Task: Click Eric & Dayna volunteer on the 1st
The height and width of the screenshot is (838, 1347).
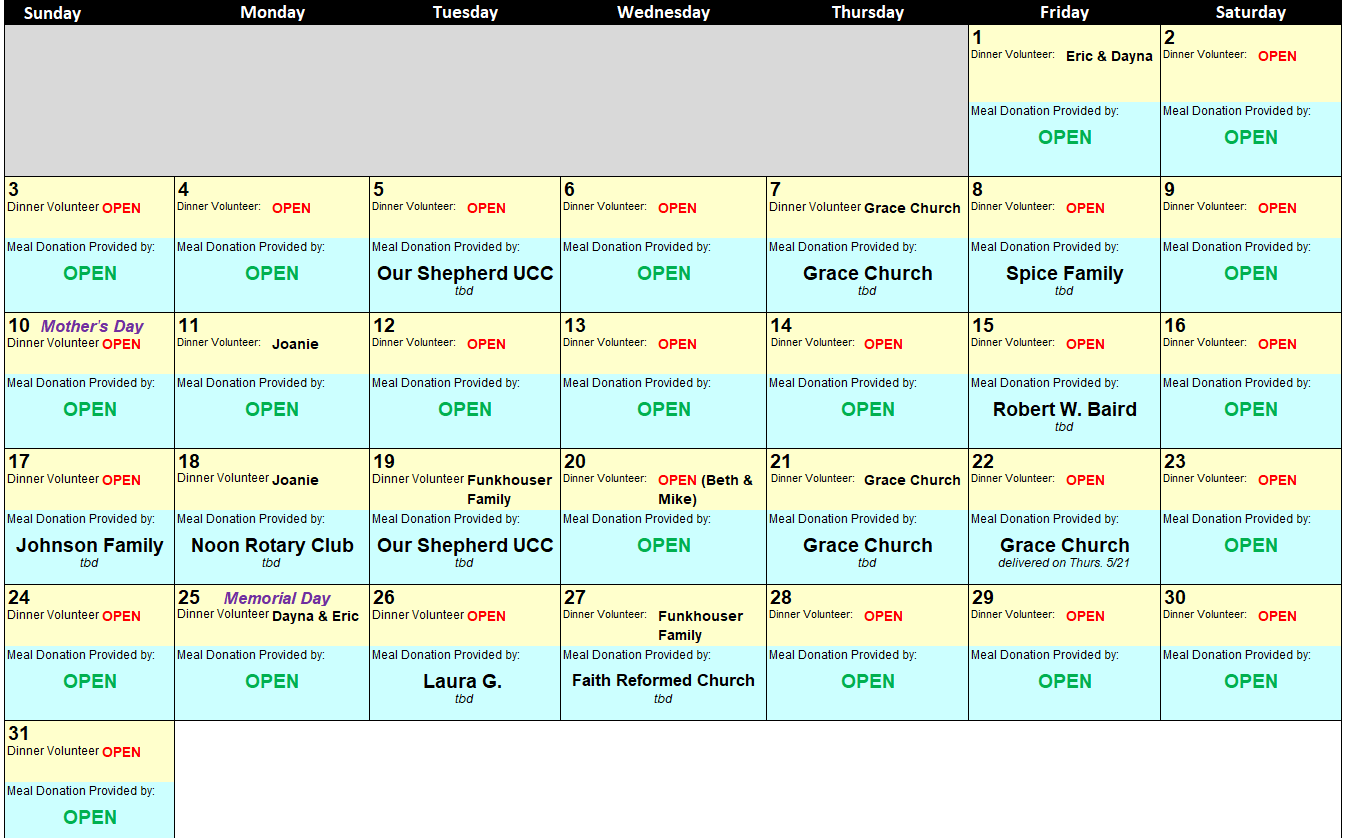Action: coord(1109,56)
